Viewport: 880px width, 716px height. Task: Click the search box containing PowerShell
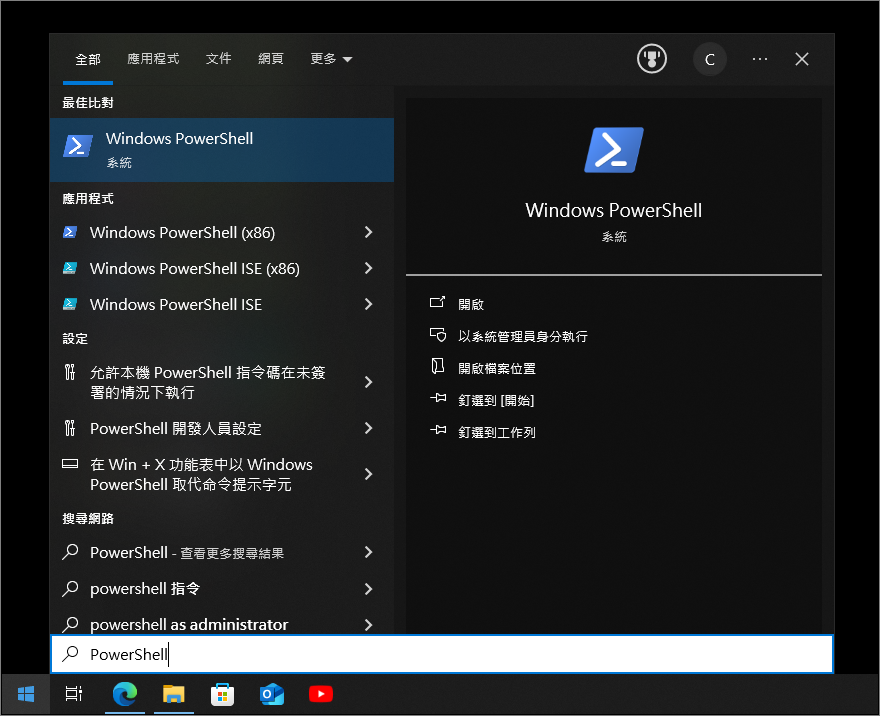tap(440, 655)
